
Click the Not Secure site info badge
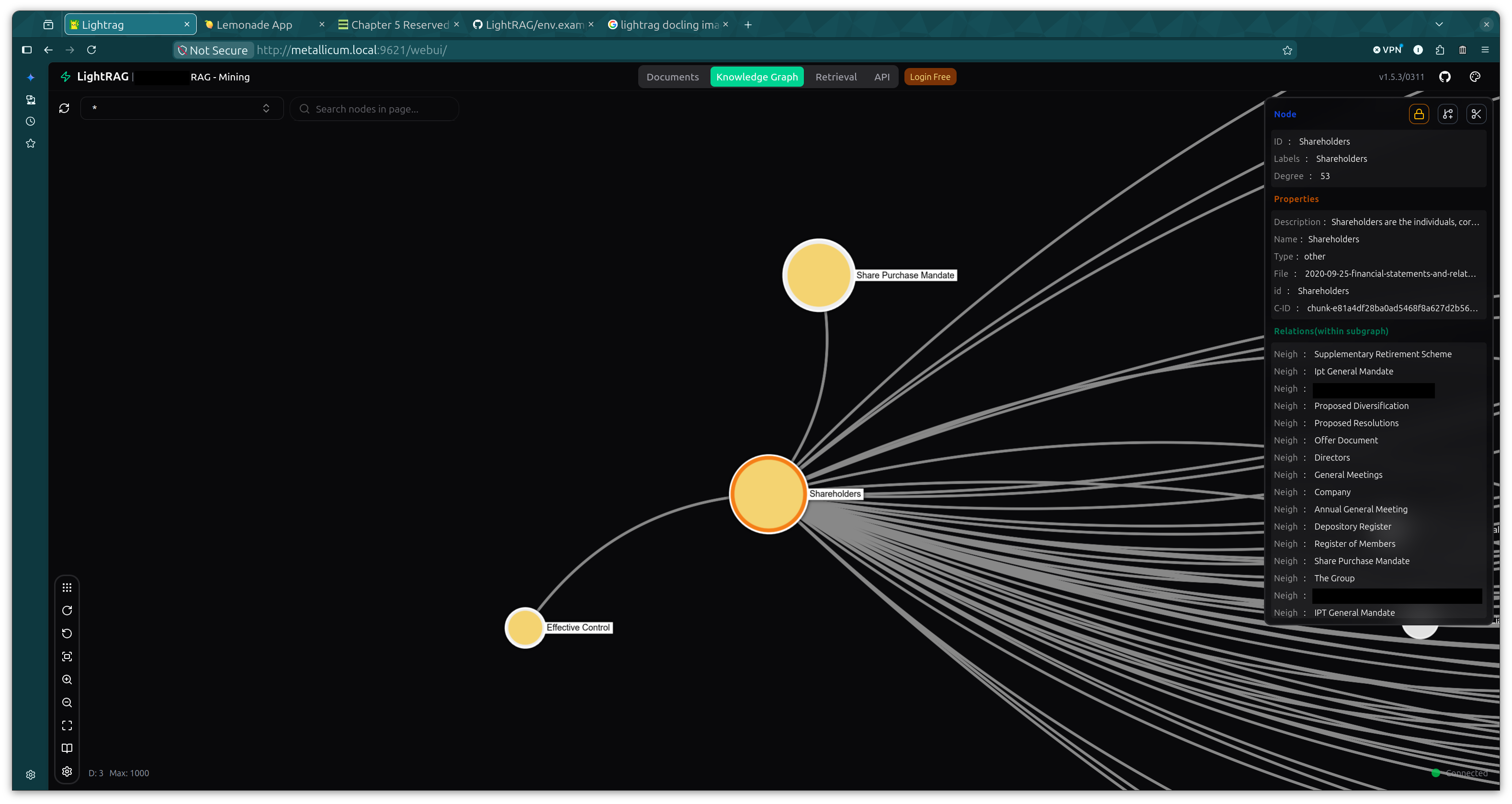[x=214, y=50]
